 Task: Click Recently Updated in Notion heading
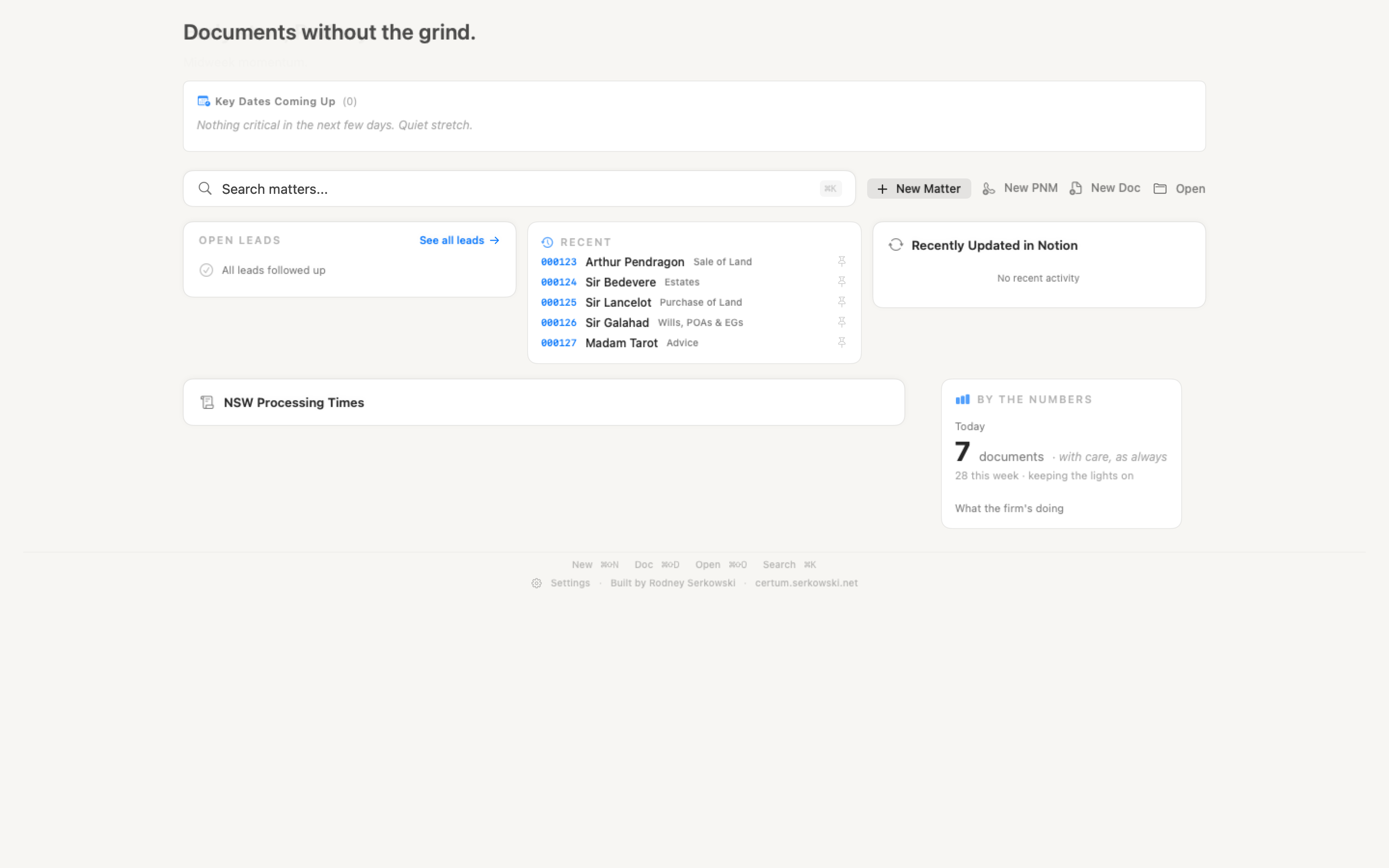point(994,245)
